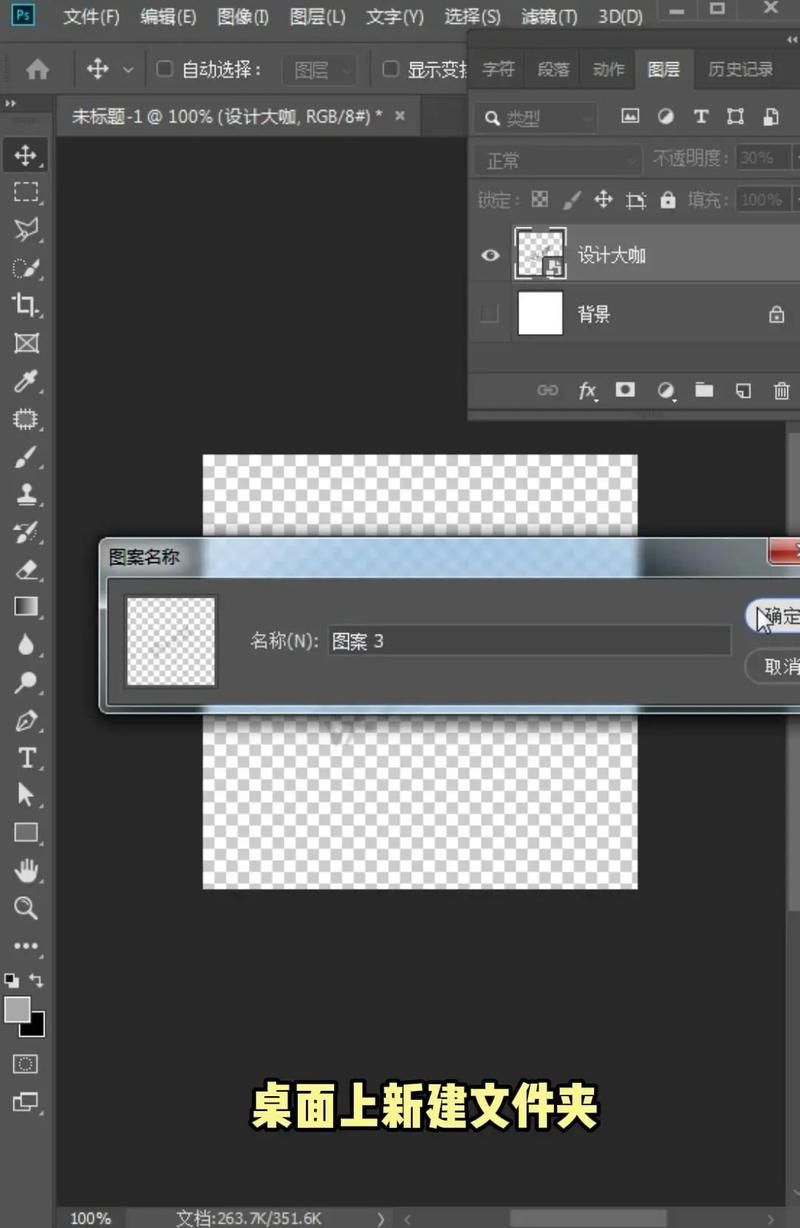The image size is (800, 1228).
Task: Click the 名称 pattern name field
Action: 529,641
